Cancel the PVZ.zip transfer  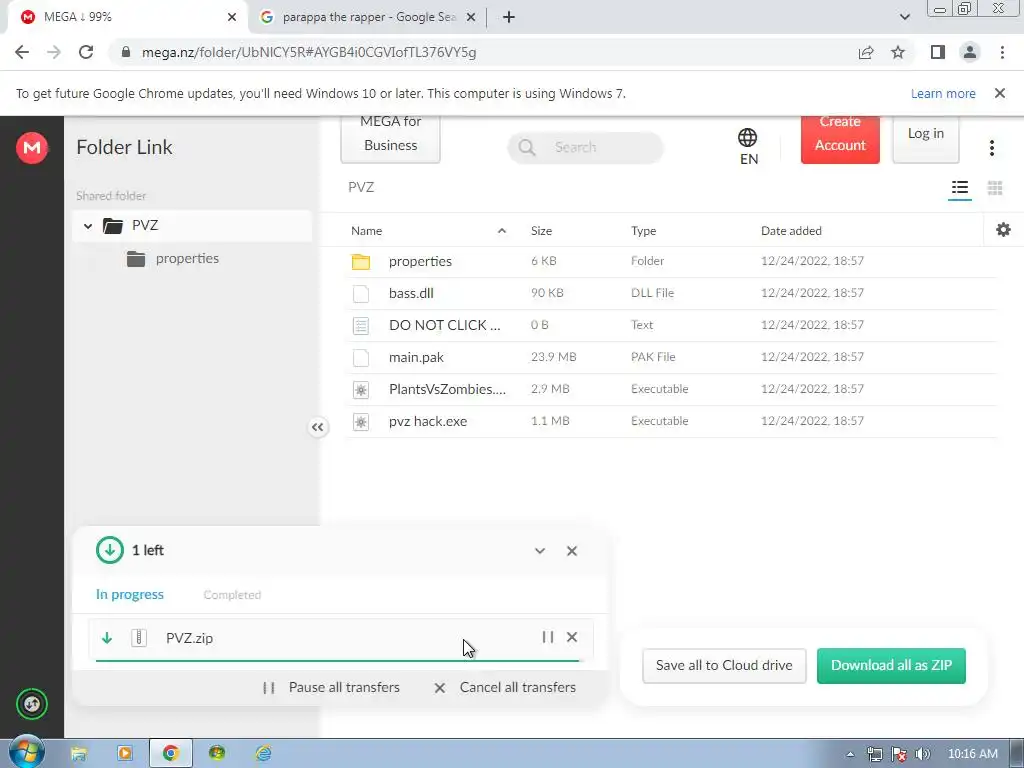pyautogui.click(x=571, y=637)
